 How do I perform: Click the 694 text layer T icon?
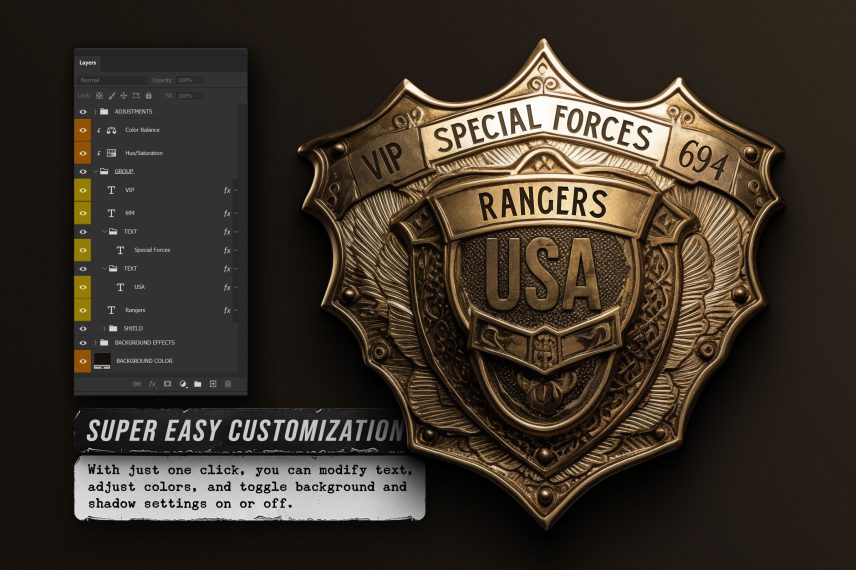pos(111,213)
